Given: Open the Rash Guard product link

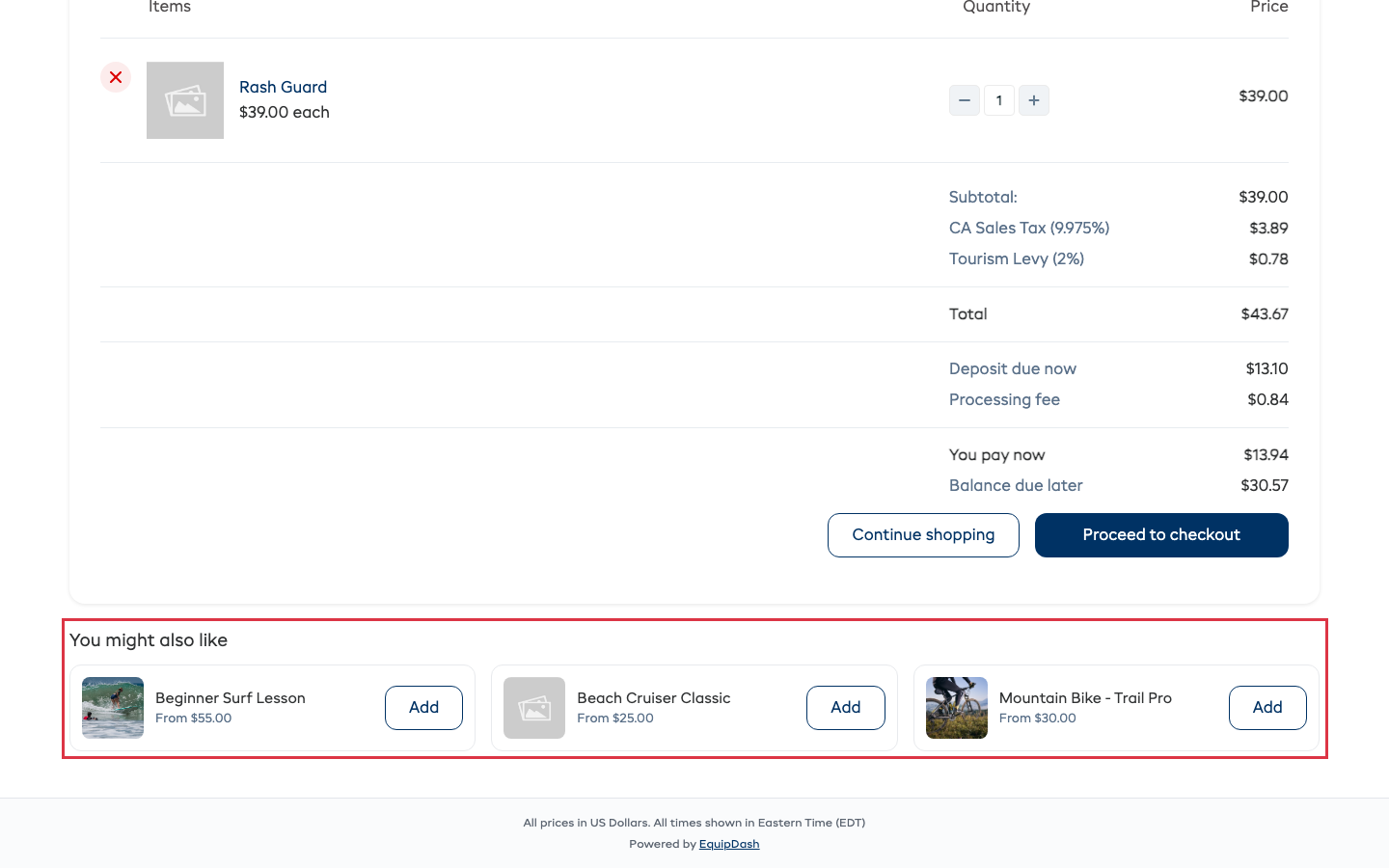Looking at the screenshot, I should pyautogui.click(x=283, y=87).
